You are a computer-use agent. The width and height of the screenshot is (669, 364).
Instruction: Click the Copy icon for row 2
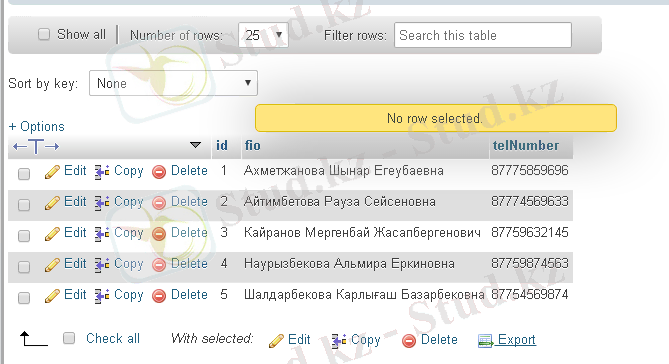pyautogui.click(x=102, y=203)
